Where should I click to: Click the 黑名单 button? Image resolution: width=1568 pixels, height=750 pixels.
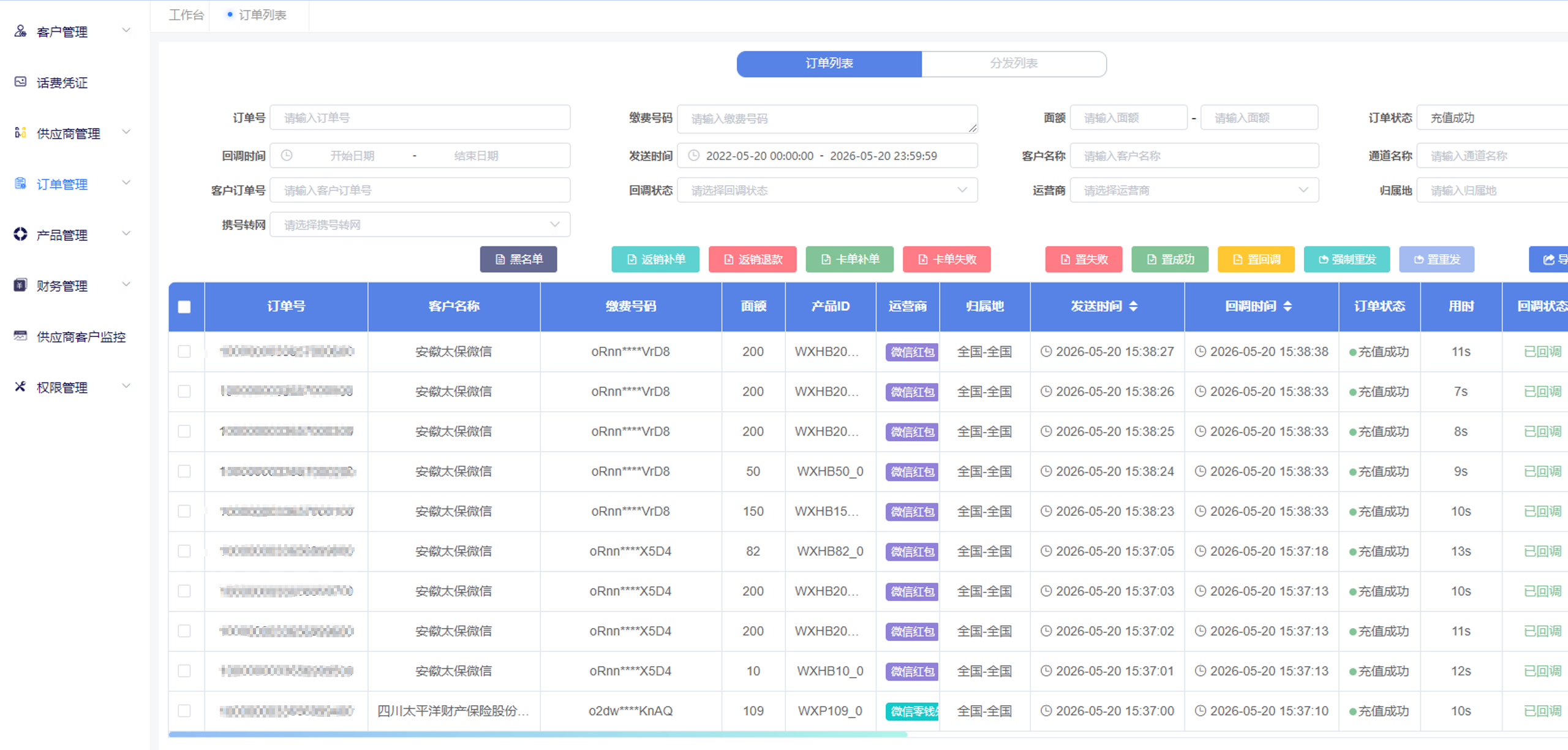(x=518, y=259)
